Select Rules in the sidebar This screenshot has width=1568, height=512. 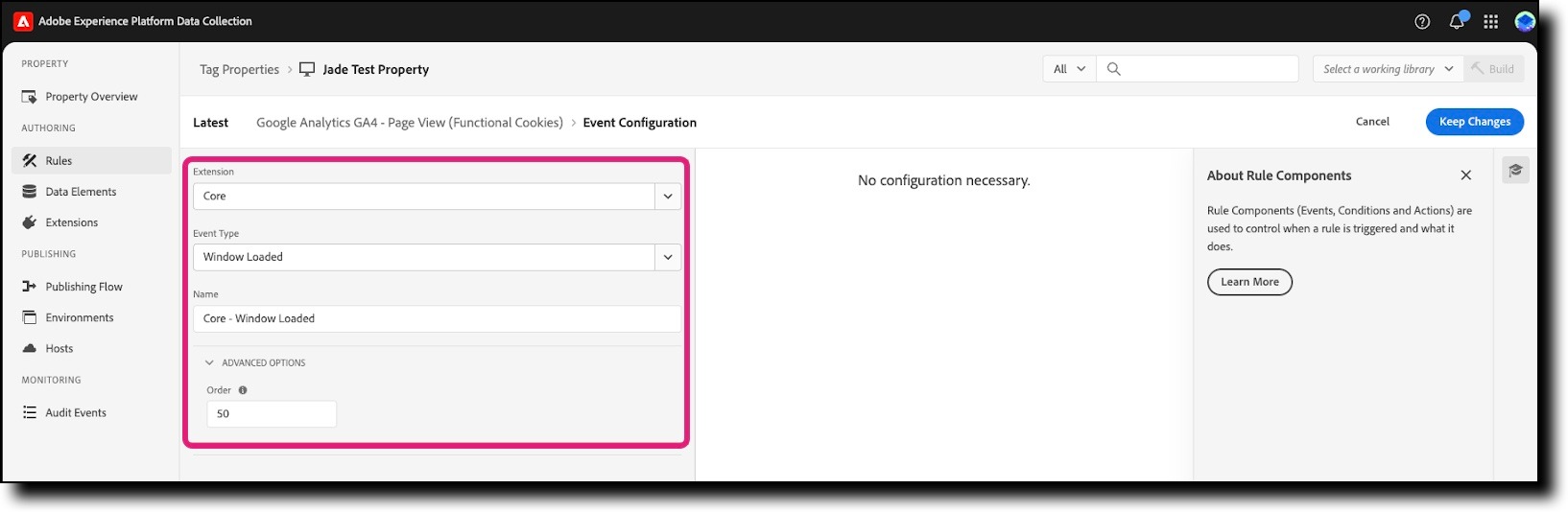[91, 161]
